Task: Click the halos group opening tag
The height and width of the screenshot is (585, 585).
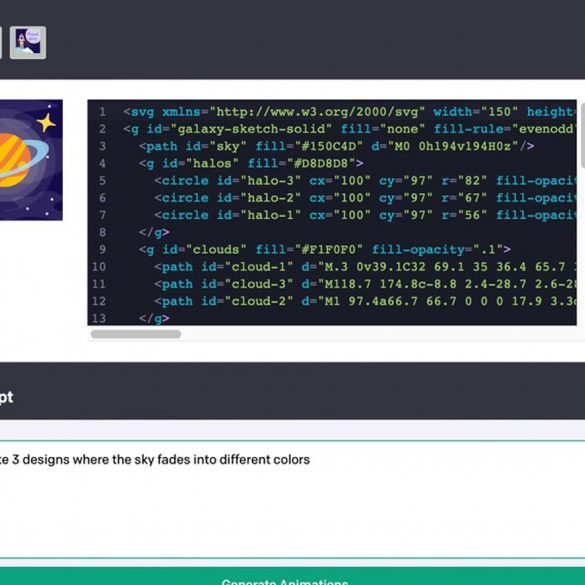Action: pyautogui.click(x=251, y=163)
